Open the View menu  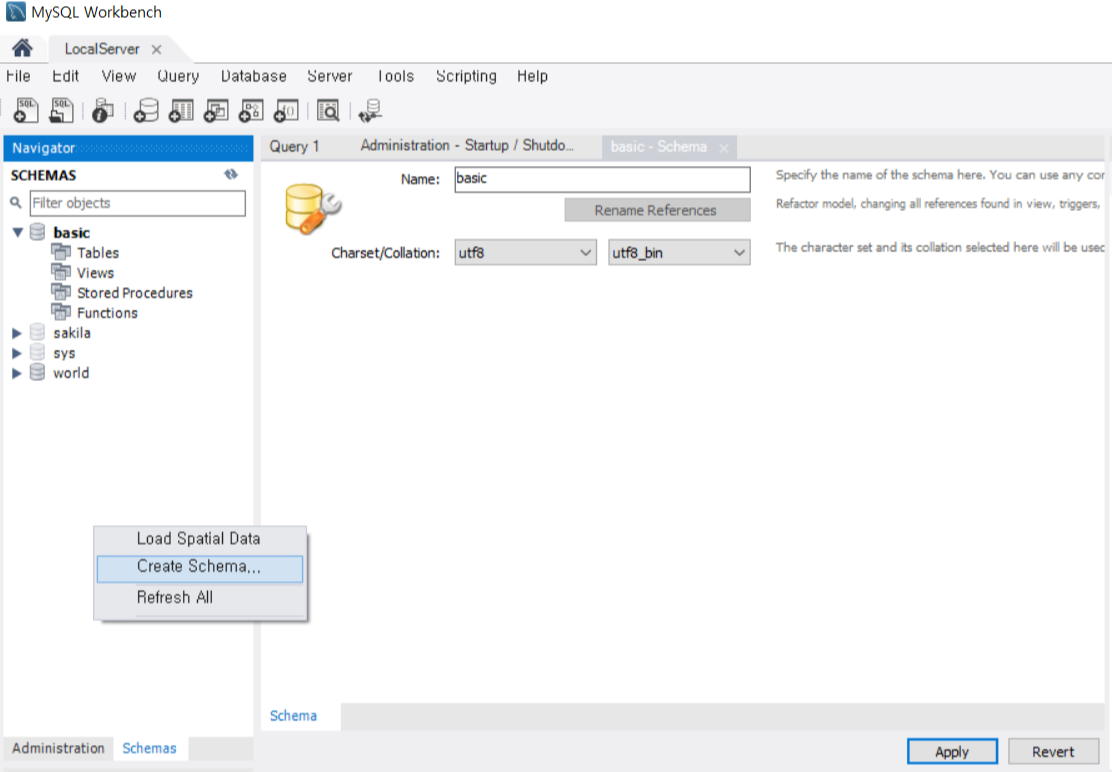(x=118, y=76)
